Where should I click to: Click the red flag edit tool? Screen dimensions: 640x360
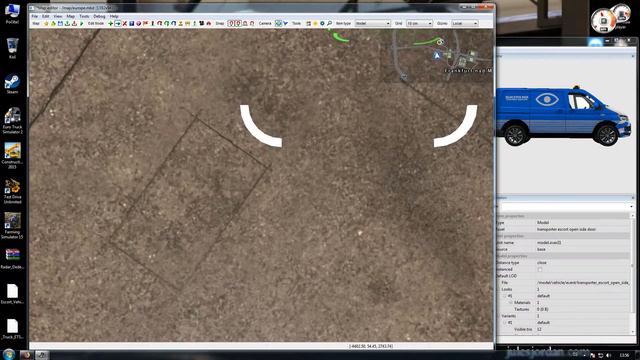coord(145,24)
